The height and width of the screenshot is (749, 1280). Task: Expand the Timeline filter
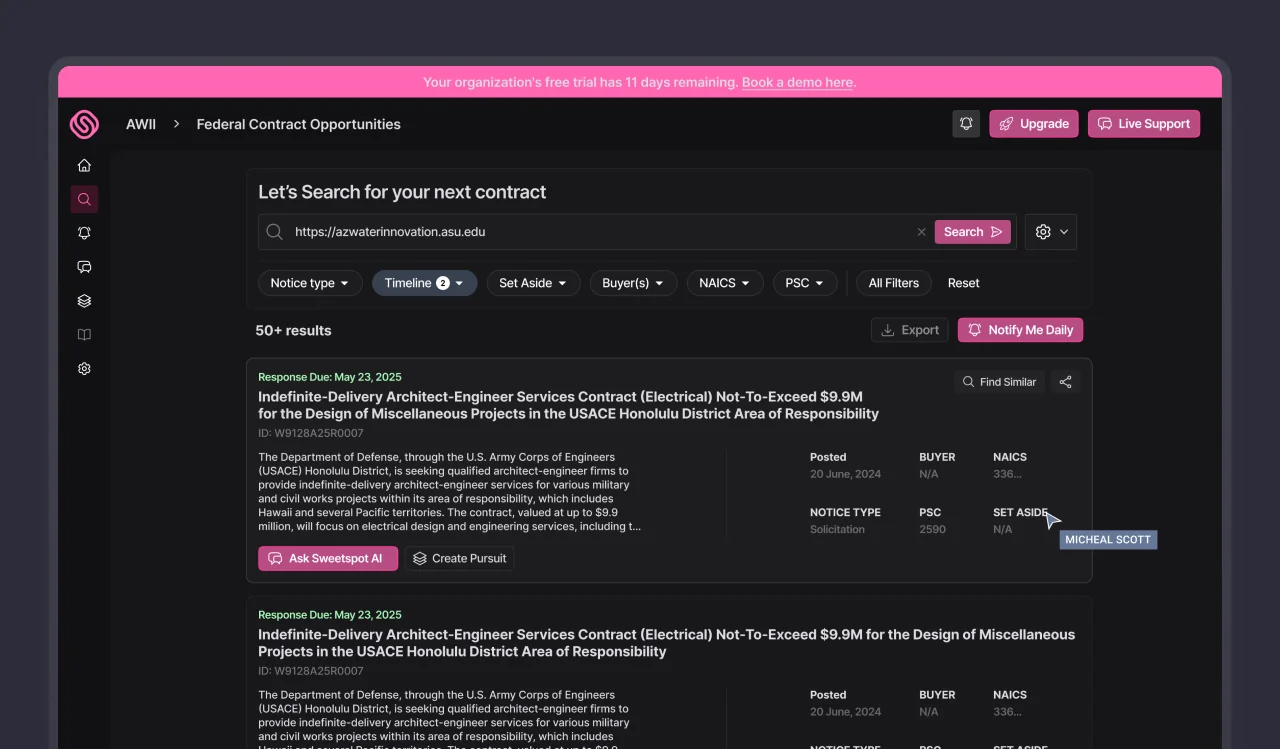425,283
